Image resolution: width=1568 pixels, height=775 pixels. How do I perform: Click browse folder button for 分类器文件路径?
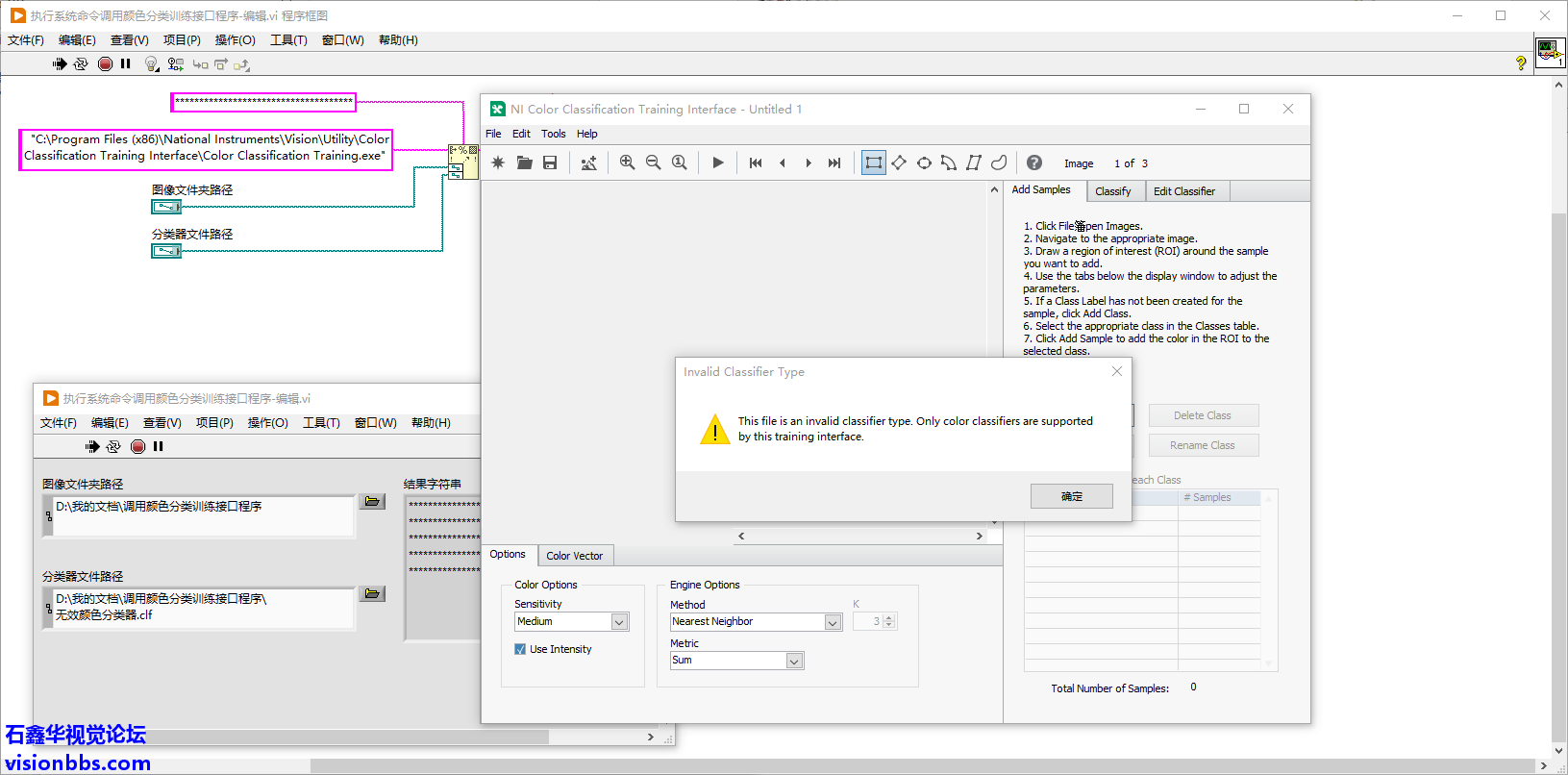372,594
